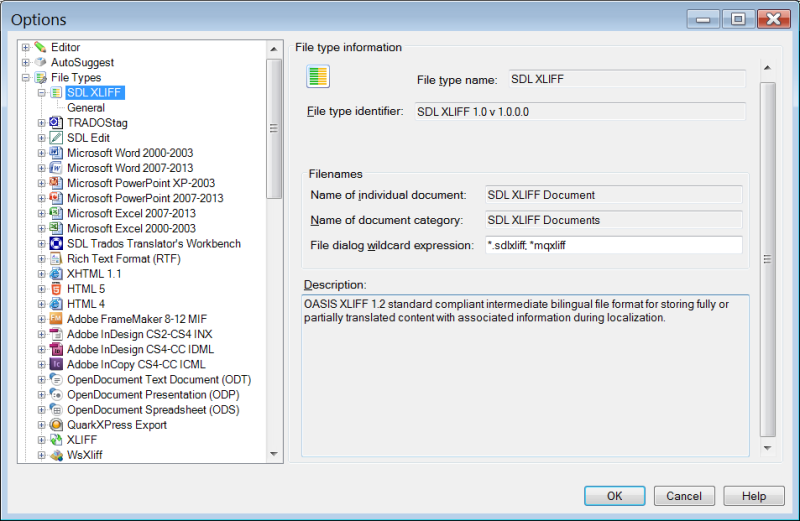Select AutoSuggest options category
The image size is (800, 521).
pyautogui.click(x=82, y=62)
